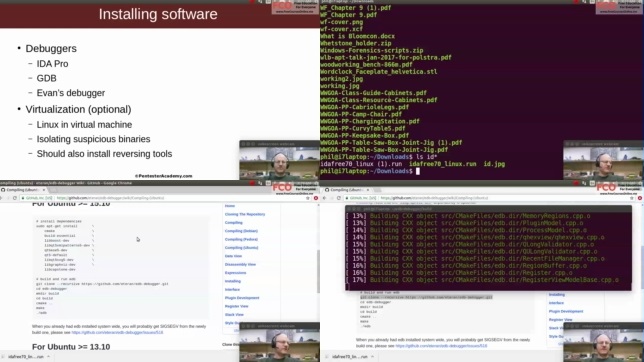The image size is (644, 362).
Task: Select 'Evan's debugger' bullet on slide
Action: coord(71,93)
